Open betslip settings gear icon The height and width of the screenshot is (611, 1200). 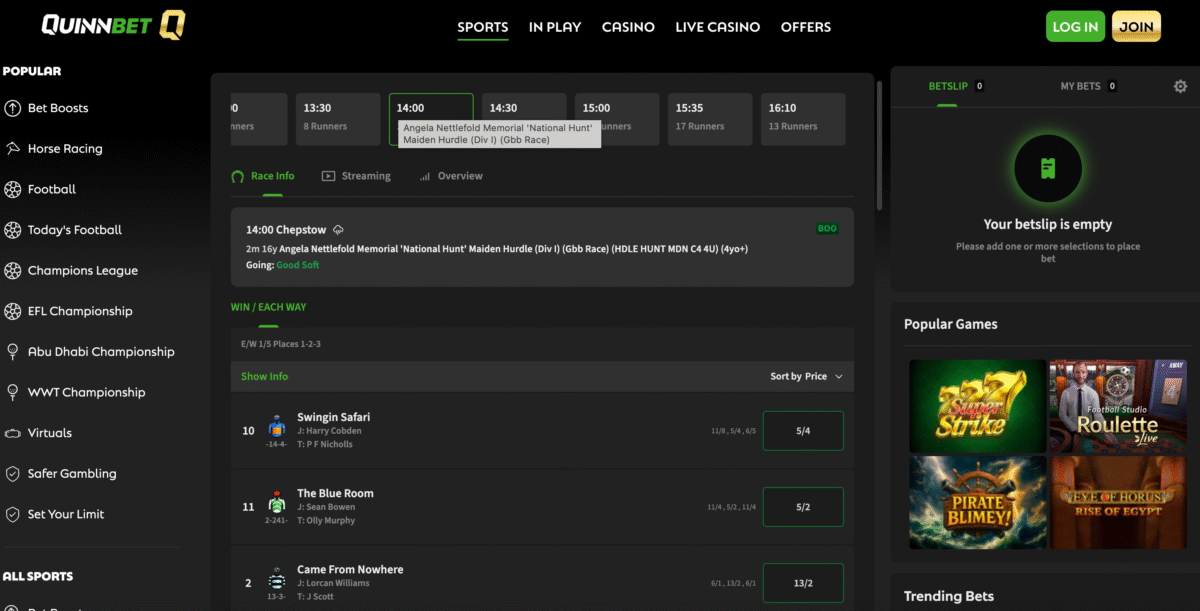(x=1180, y=87)
